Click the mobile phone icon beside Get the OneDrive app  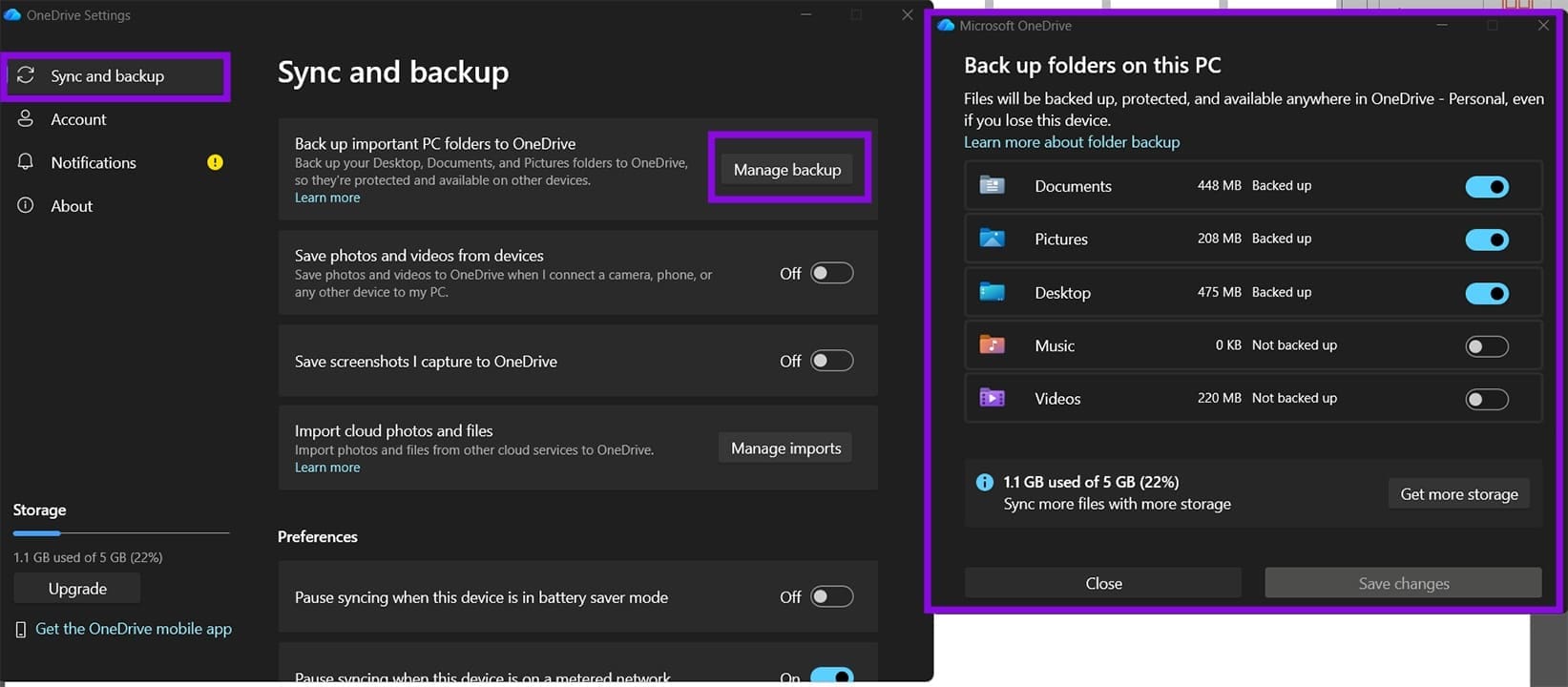pyautogui.click(x=21, y=630)
